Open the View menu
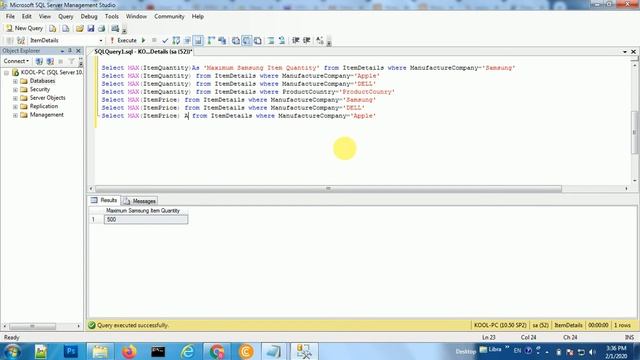This screenshot has width=640, height=360. [44, 17]
